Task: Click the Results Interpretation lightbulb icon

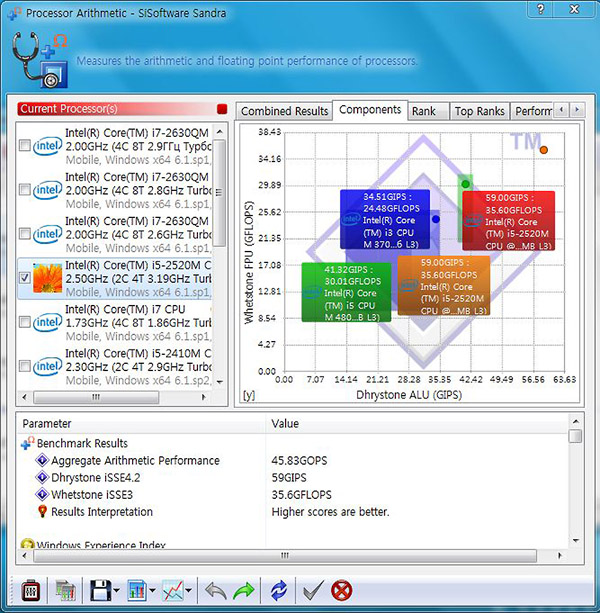Action: pyautogui.click(x=42, y=511)
